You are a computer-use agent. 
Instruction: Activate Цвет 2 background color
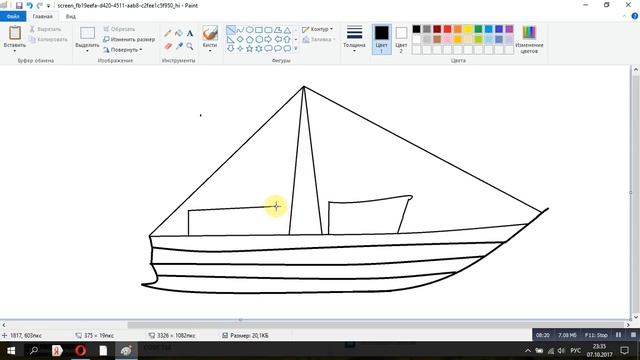coord(401,39)
